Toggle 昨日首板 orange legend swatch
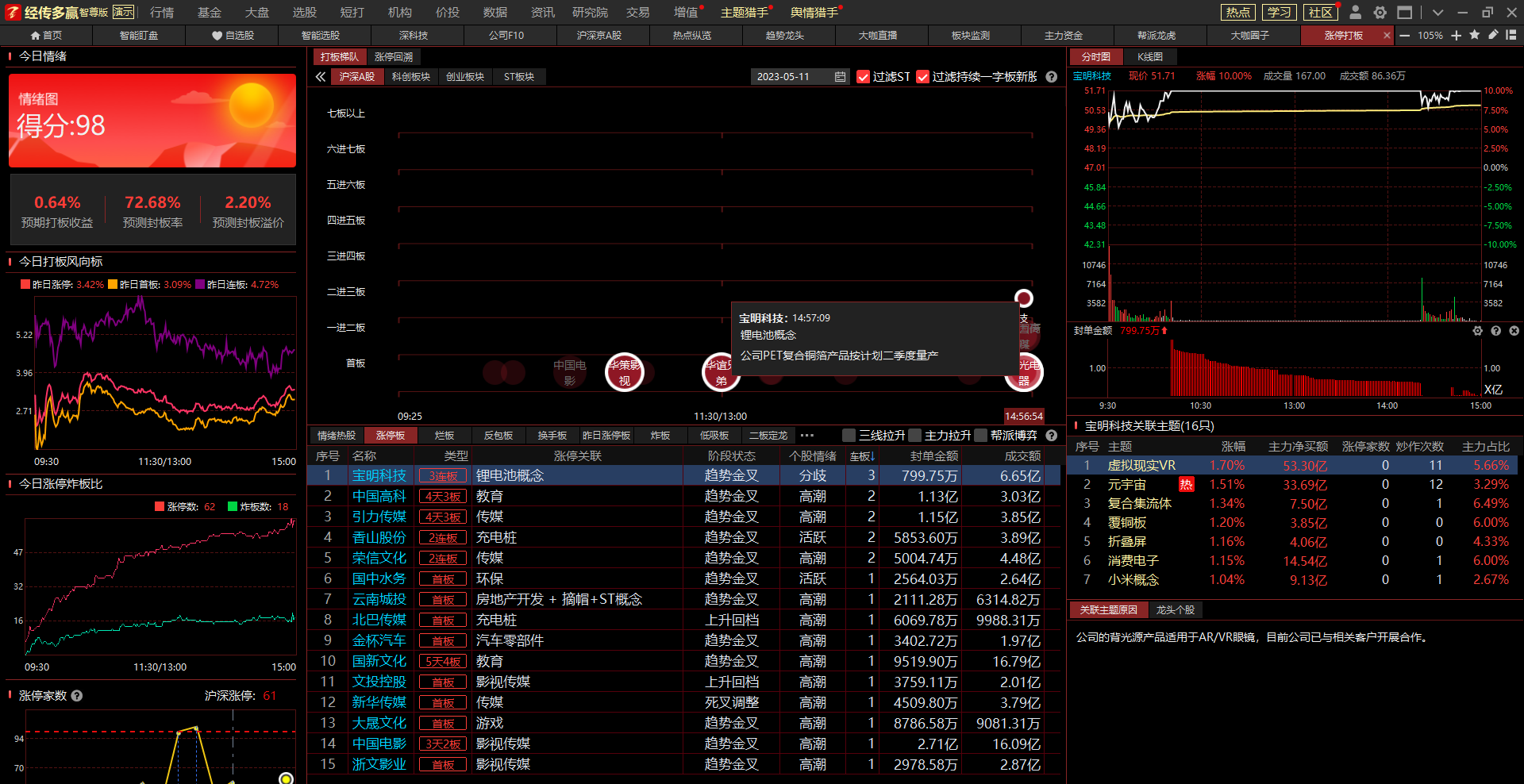 coord(113,284)
